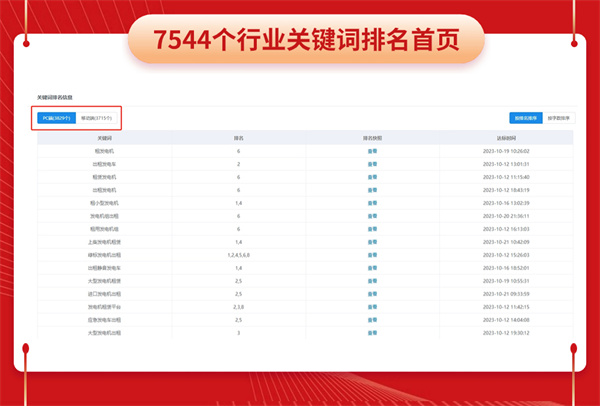Screen dimensions: 600x406
Task: Sort keywords using 按字数排序 button
Action: pyautogui.click(x=557, y=118)
